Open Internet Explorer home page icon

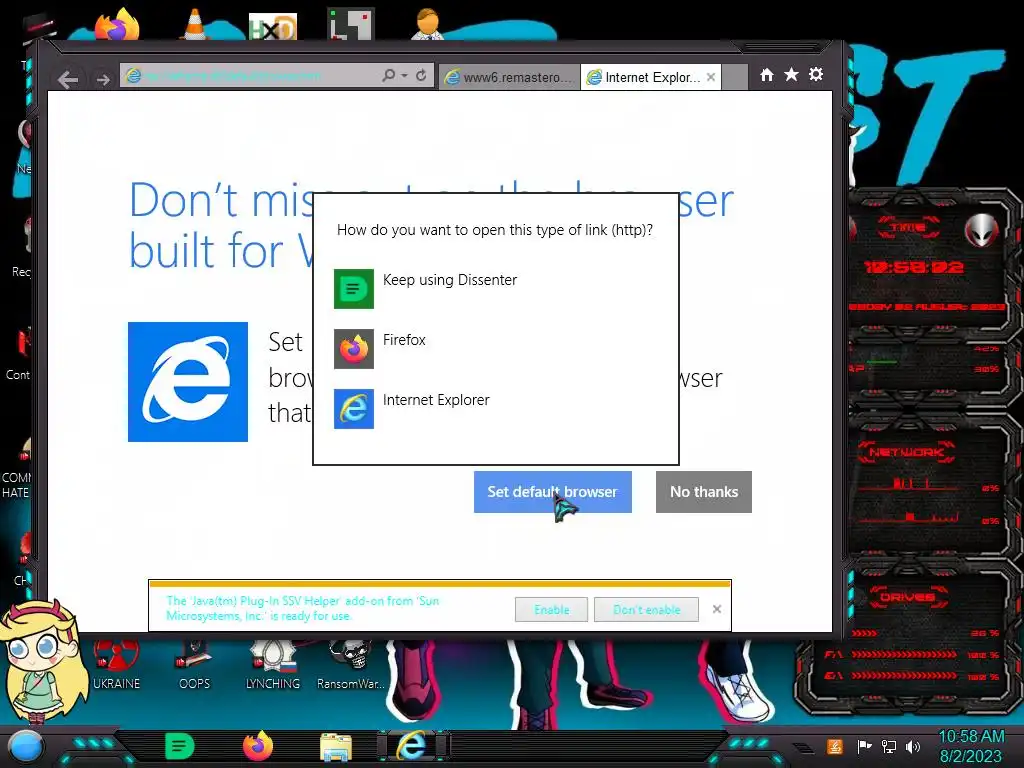pos(767,75)
